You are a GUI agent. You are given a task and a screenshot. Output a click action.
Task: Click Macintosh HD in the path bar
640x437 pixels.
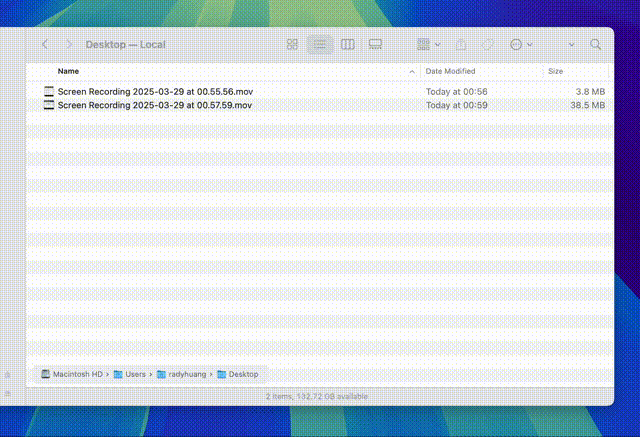72,374
